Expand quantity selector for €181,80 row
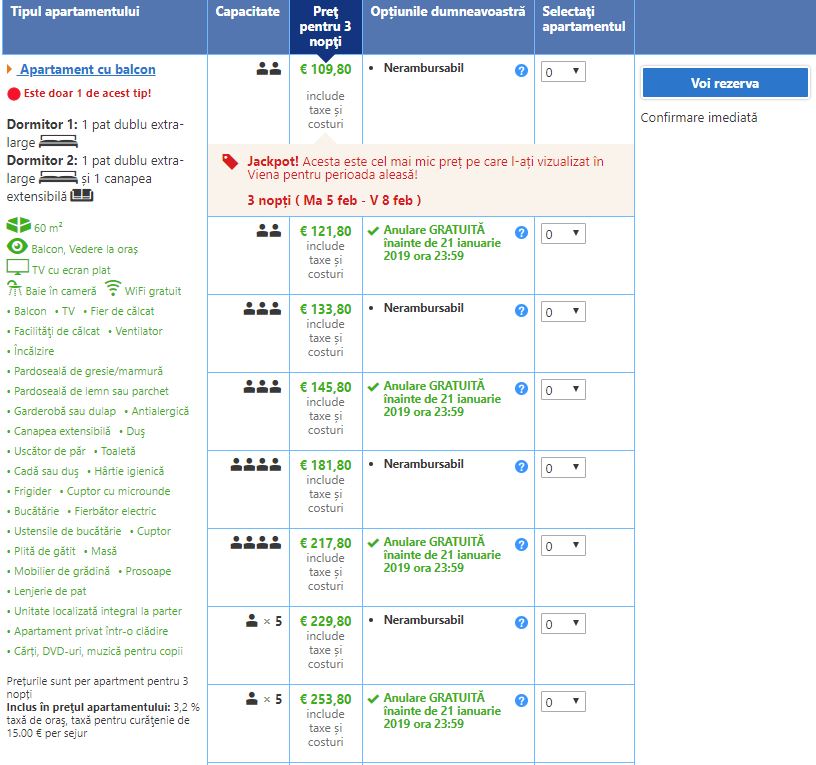The image size is (816, 765). click(563, 468)
